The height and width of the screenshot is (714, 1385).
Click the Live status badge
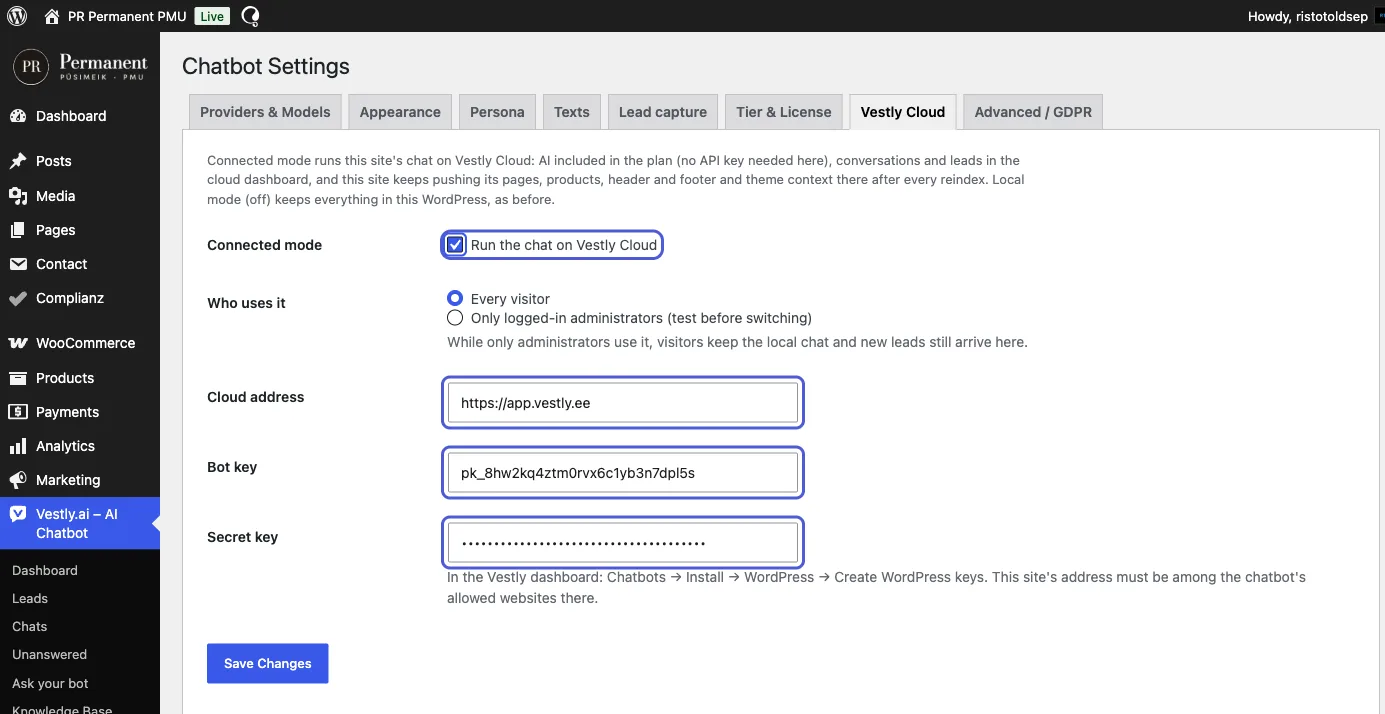point(211,16)
